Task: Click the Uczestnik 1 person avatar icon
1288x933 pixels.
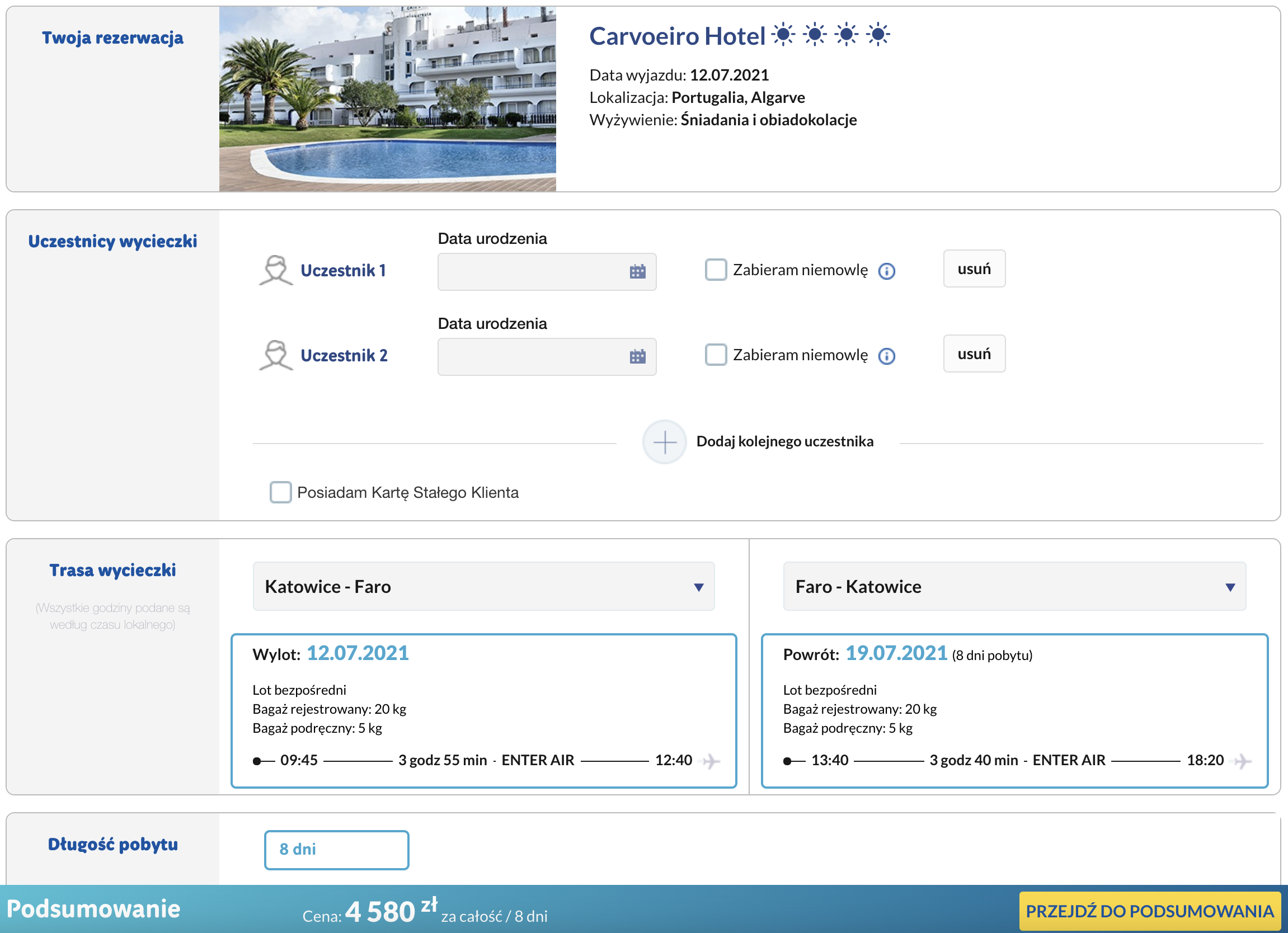Action: click(x=276, y=271)
